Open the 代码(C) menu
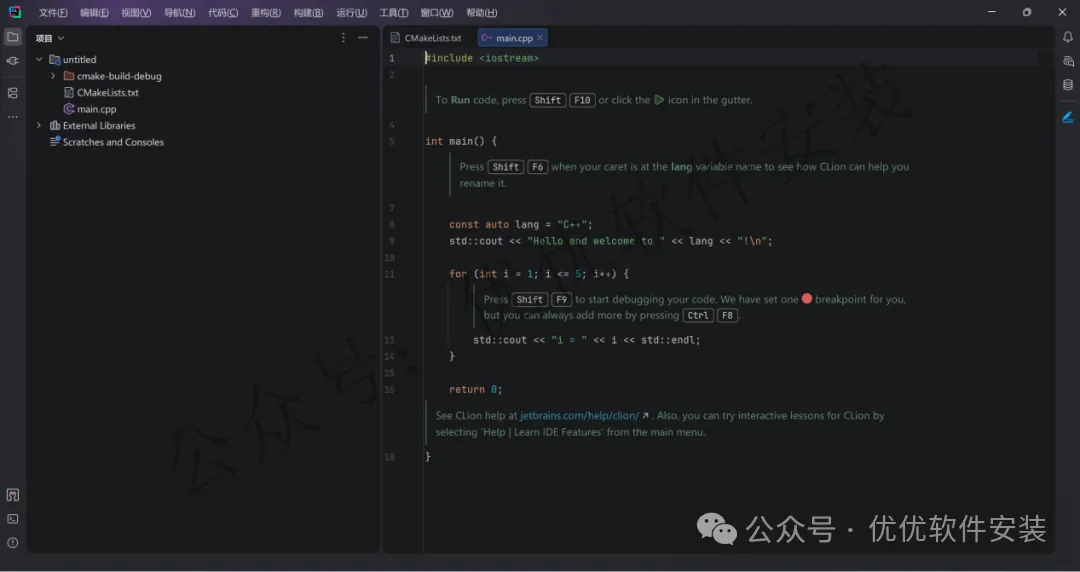Image resolution: width=1080 pixels, height=572 pixels. coord(223,12)
